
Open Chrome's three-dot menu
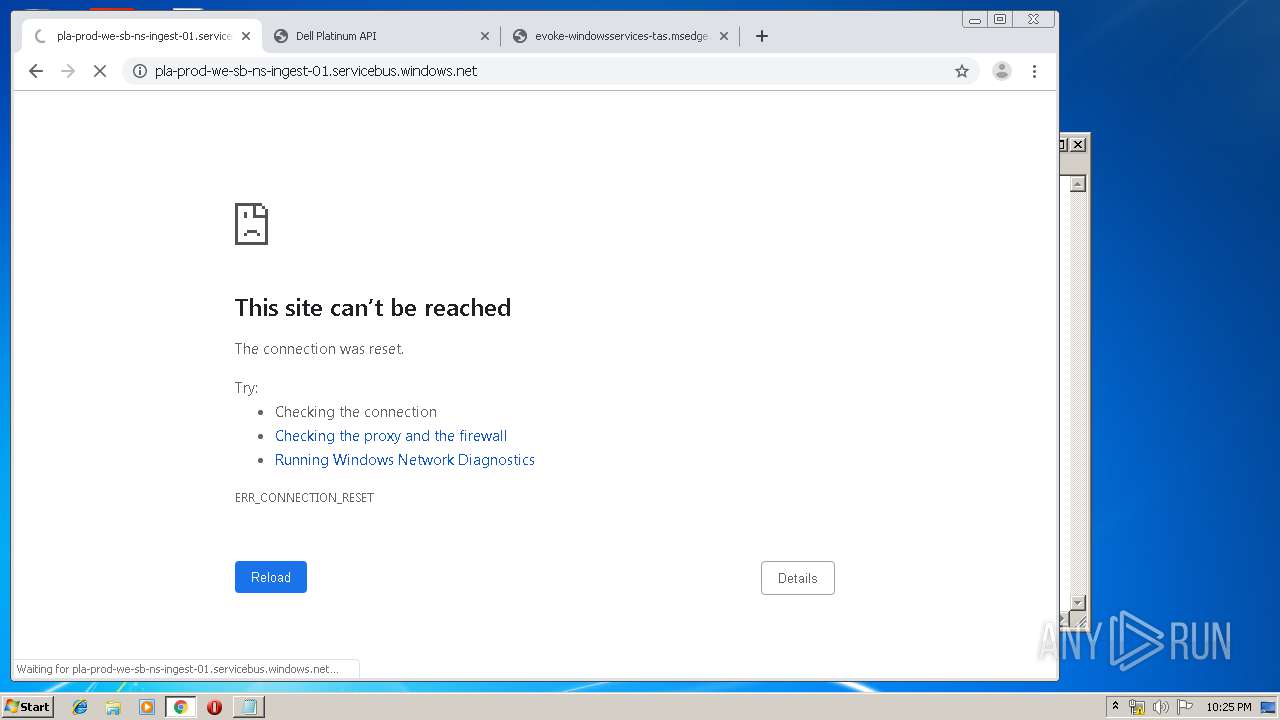tap(1034, 71)
